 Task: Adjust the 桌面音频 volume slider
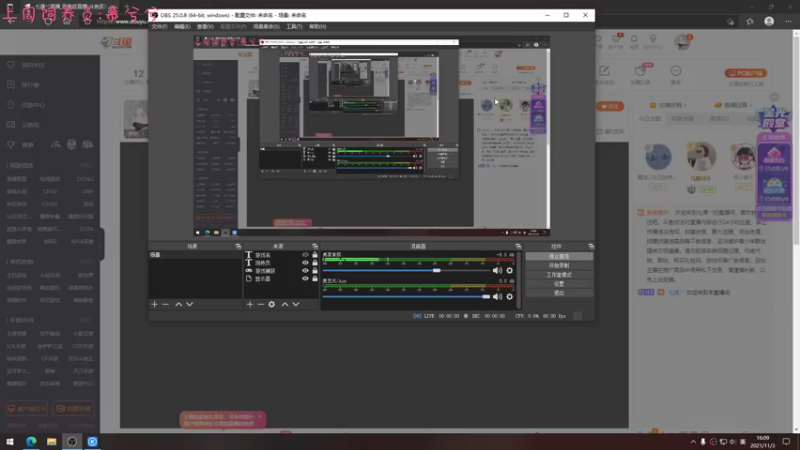pyautogui.click(x=407, y=270)
